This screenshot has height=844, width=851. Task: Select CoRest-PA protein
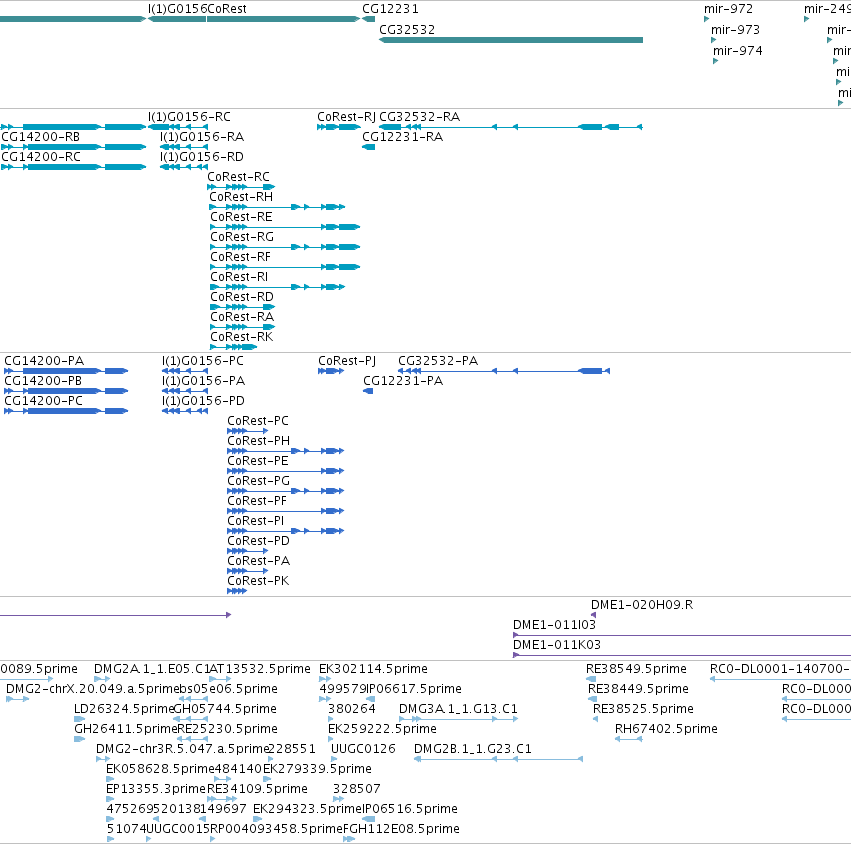click(x=247, y=572)
